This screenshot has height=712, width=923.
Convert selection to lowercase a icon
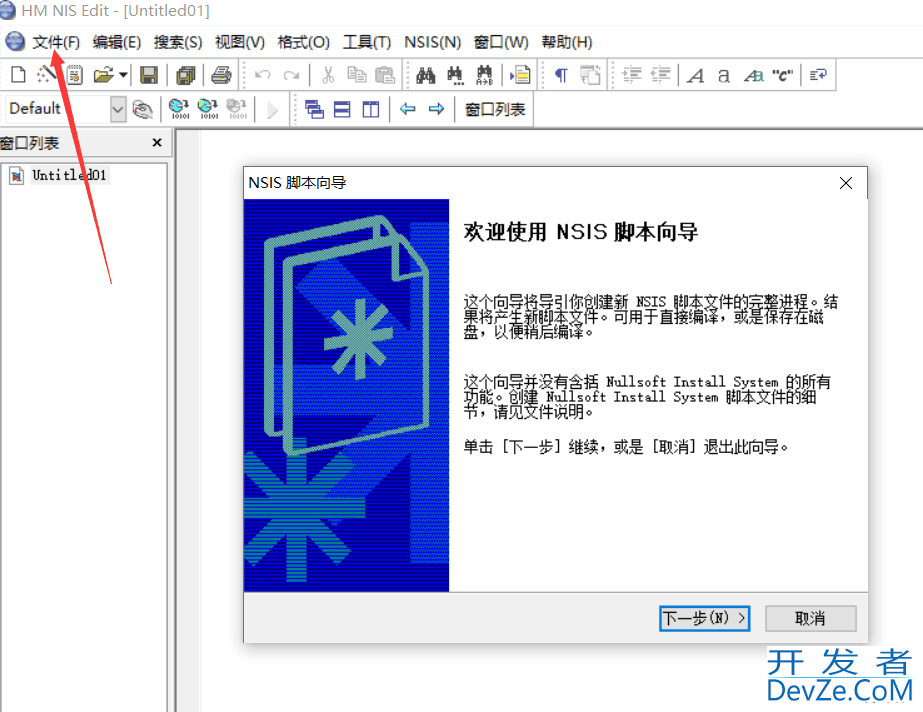tap(723, 75)
